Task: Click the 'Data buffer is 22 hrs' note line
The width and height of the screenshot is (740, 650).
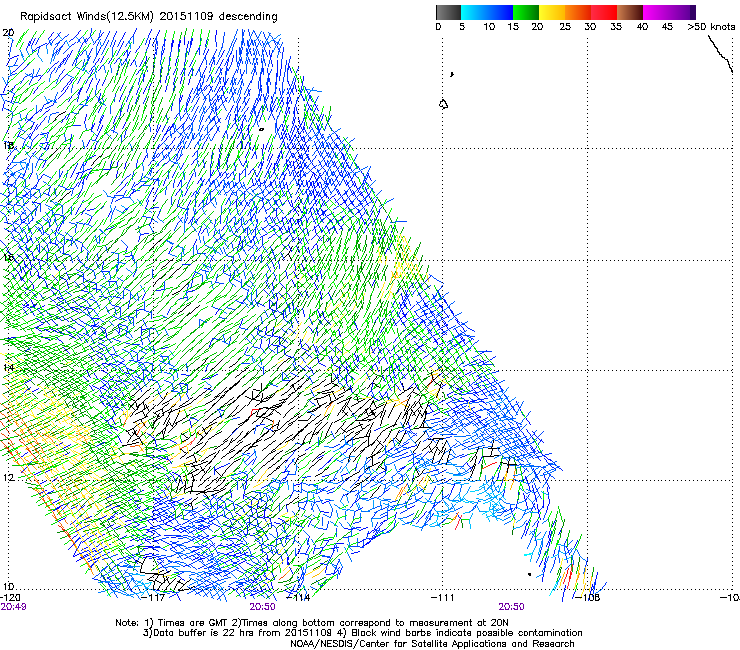Action: 363,633
